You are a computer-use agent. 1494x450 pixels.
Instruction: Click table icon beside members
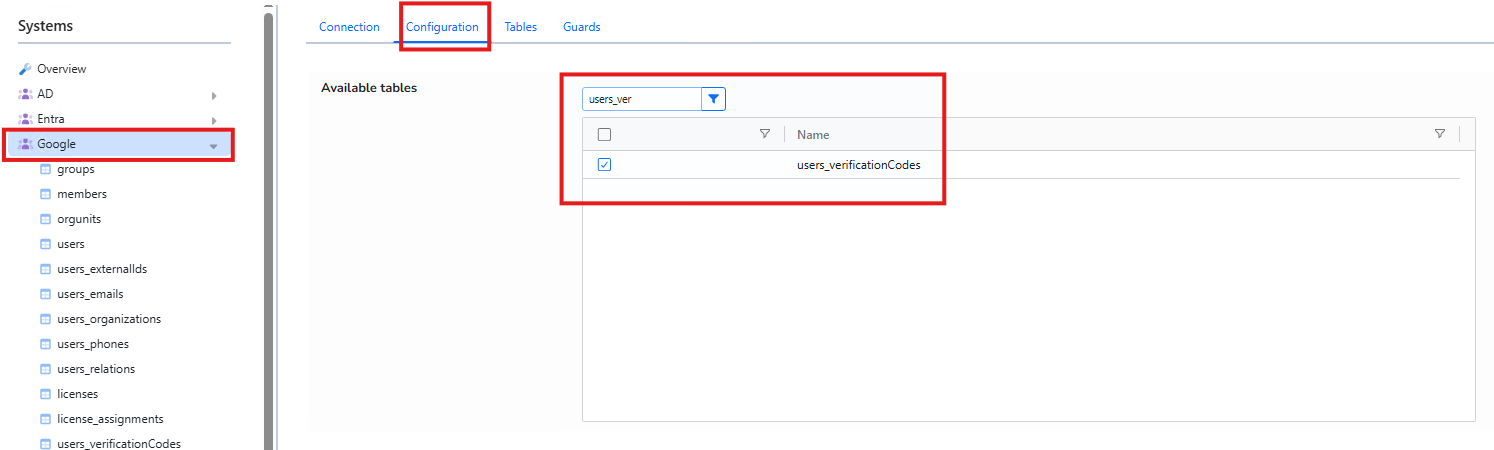click(46, 194)
